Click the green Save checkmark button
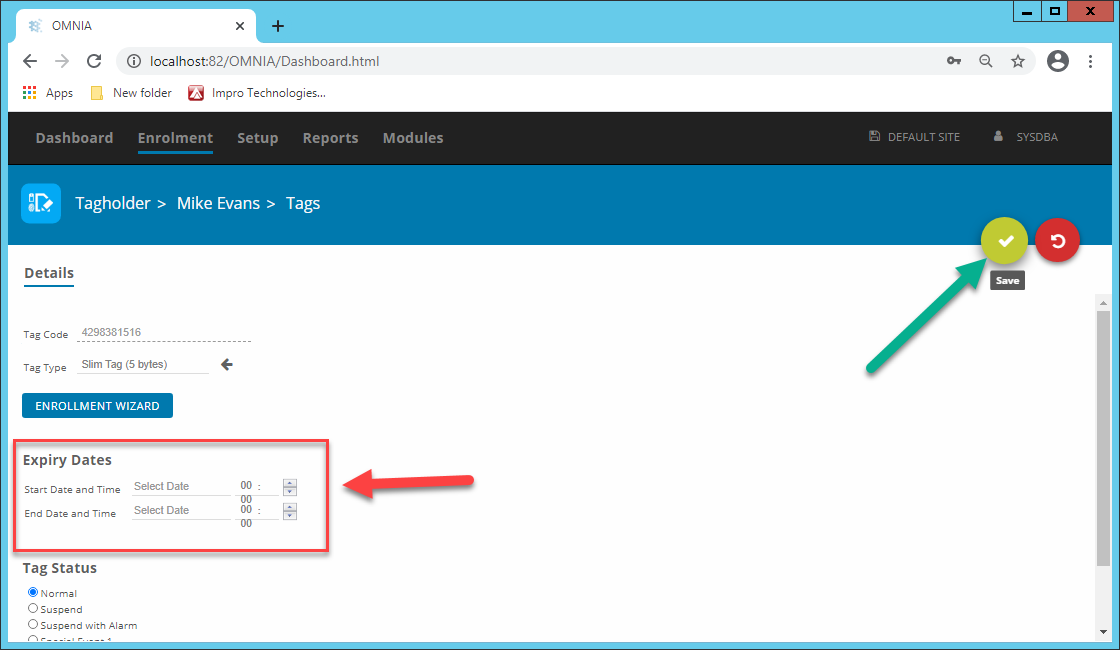 tap(1004, 241)
